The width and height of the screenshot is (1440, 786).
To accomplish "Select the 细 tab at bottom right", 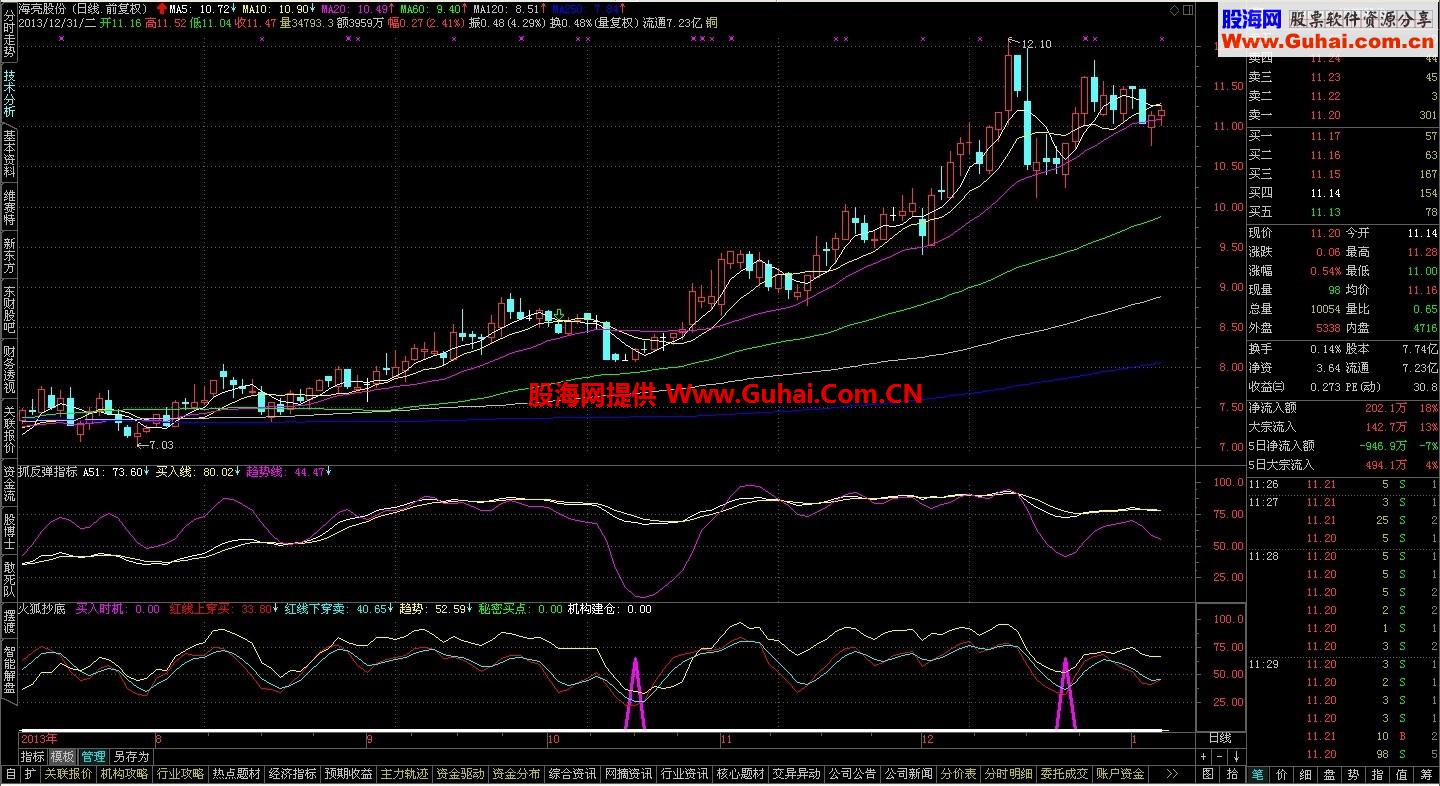I will click(1305, 774).
